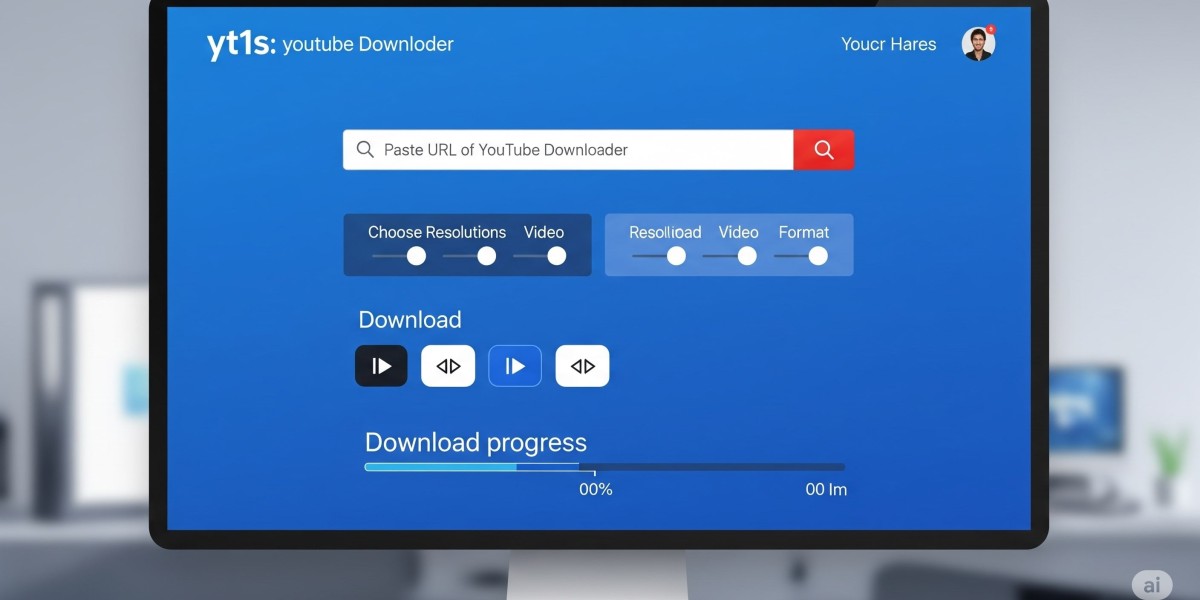Click the Paste URL of YouTube Downloader field
The image size is (1200, 600).
568,150
